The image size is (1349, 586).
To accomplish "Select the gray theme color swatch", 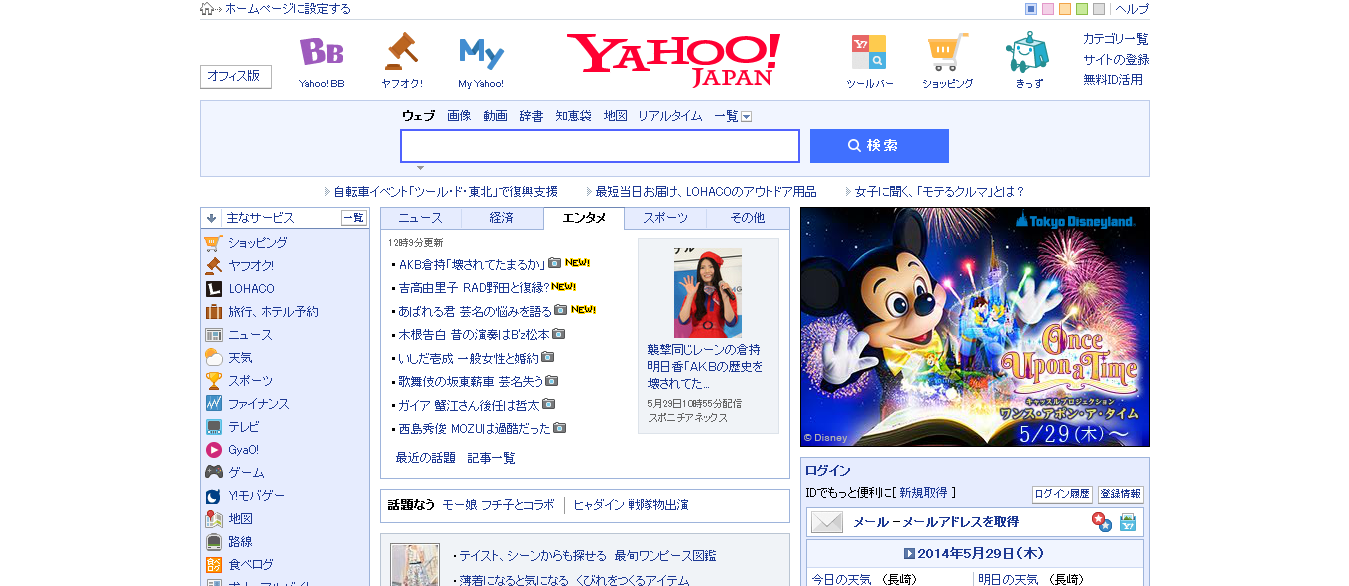I will (x=1099, y=9).
